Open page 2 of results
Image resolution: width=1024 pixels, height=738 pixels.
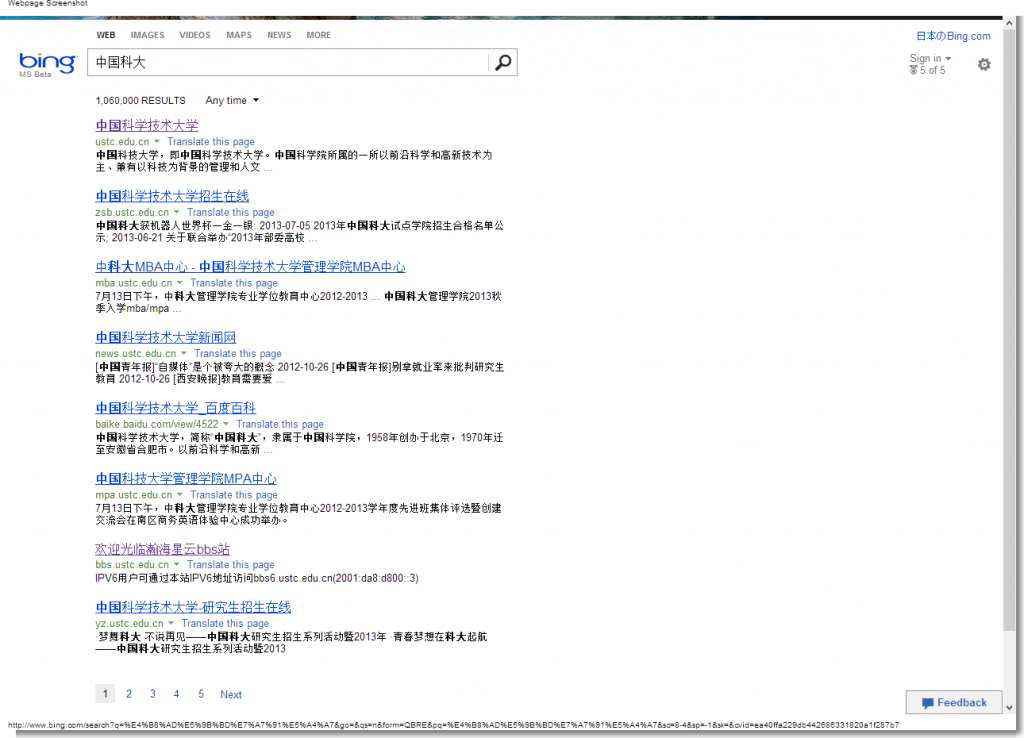[x=128, y=694]
